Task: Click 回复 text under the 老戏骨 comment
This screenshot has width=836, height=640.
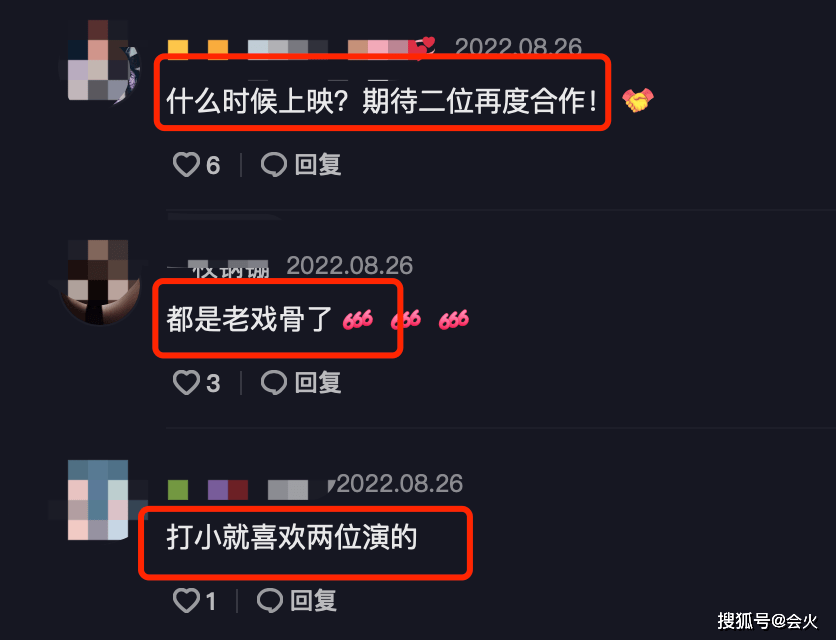Action: click(318, 382)
